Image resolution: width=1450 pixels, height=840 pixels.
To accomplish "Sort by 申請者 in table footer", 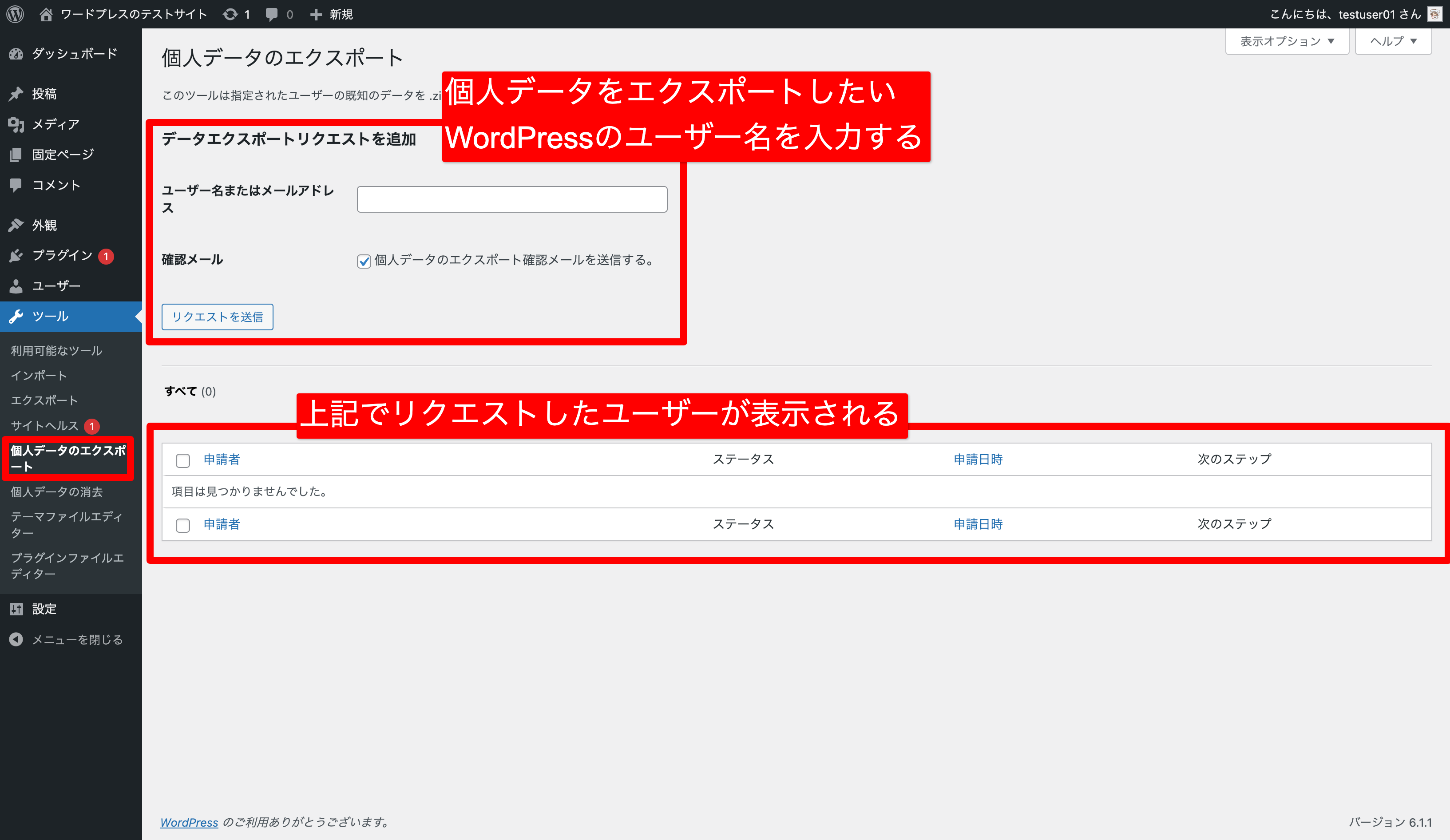I will [x=222, y=524].
